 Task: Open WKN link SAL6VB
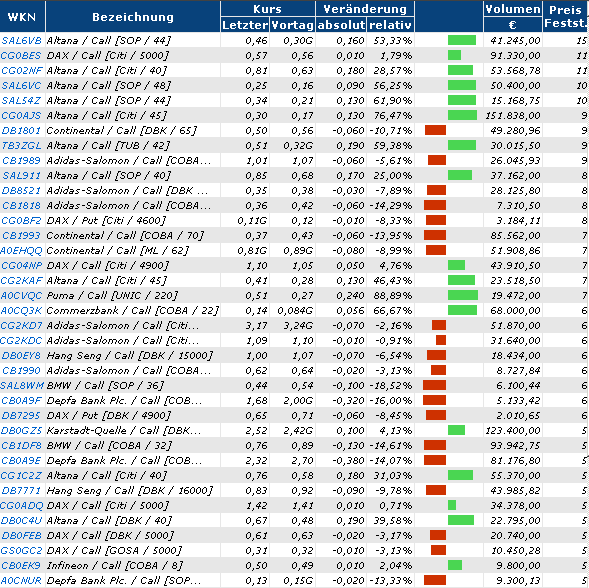(21, 40)
